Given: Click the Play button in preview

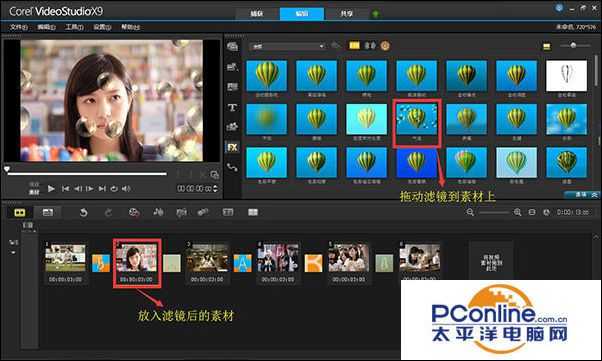Looking at the screenshot, I should [51, 189].
